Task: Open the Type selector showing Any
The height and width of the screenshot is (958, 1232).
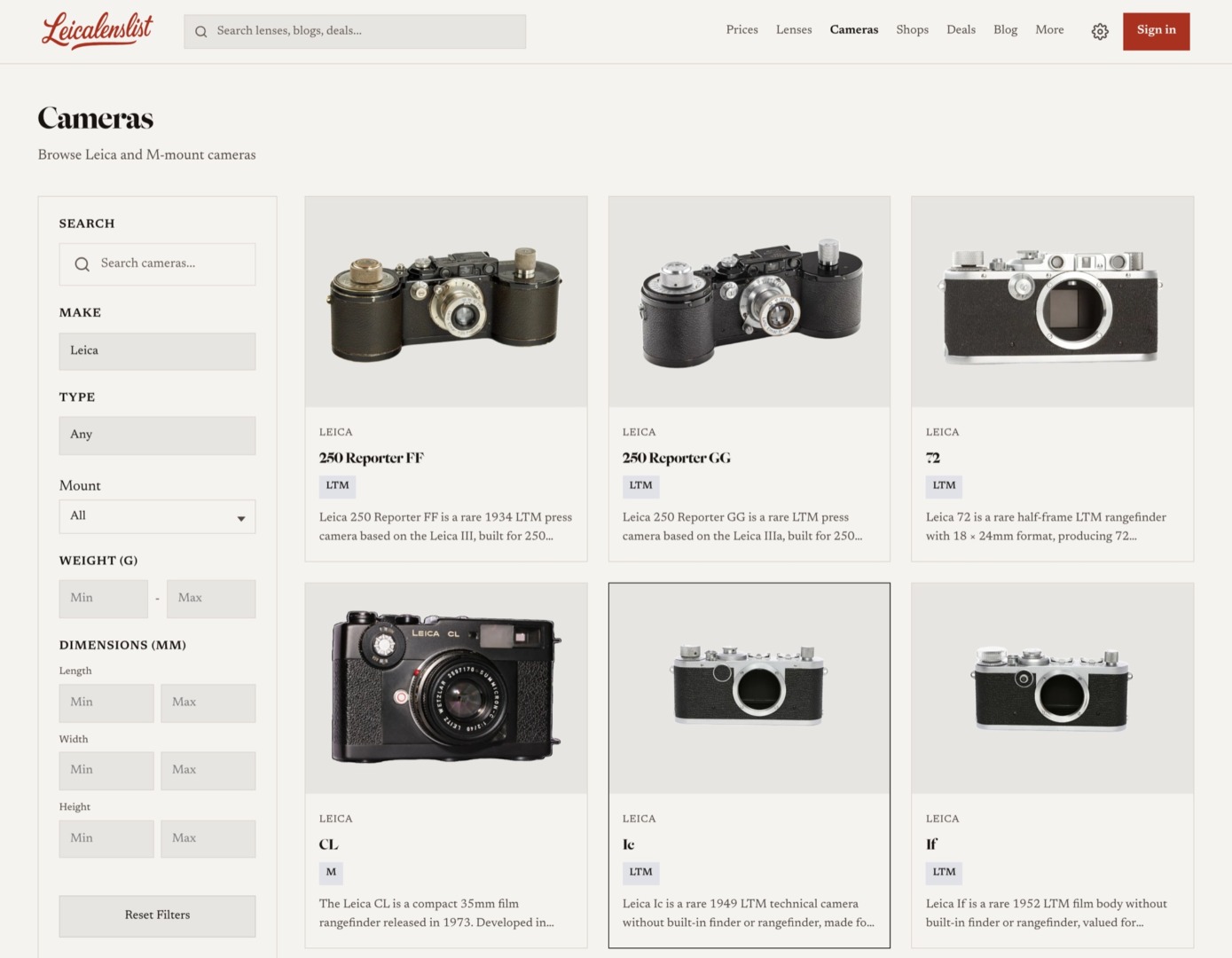Action: 157,436
